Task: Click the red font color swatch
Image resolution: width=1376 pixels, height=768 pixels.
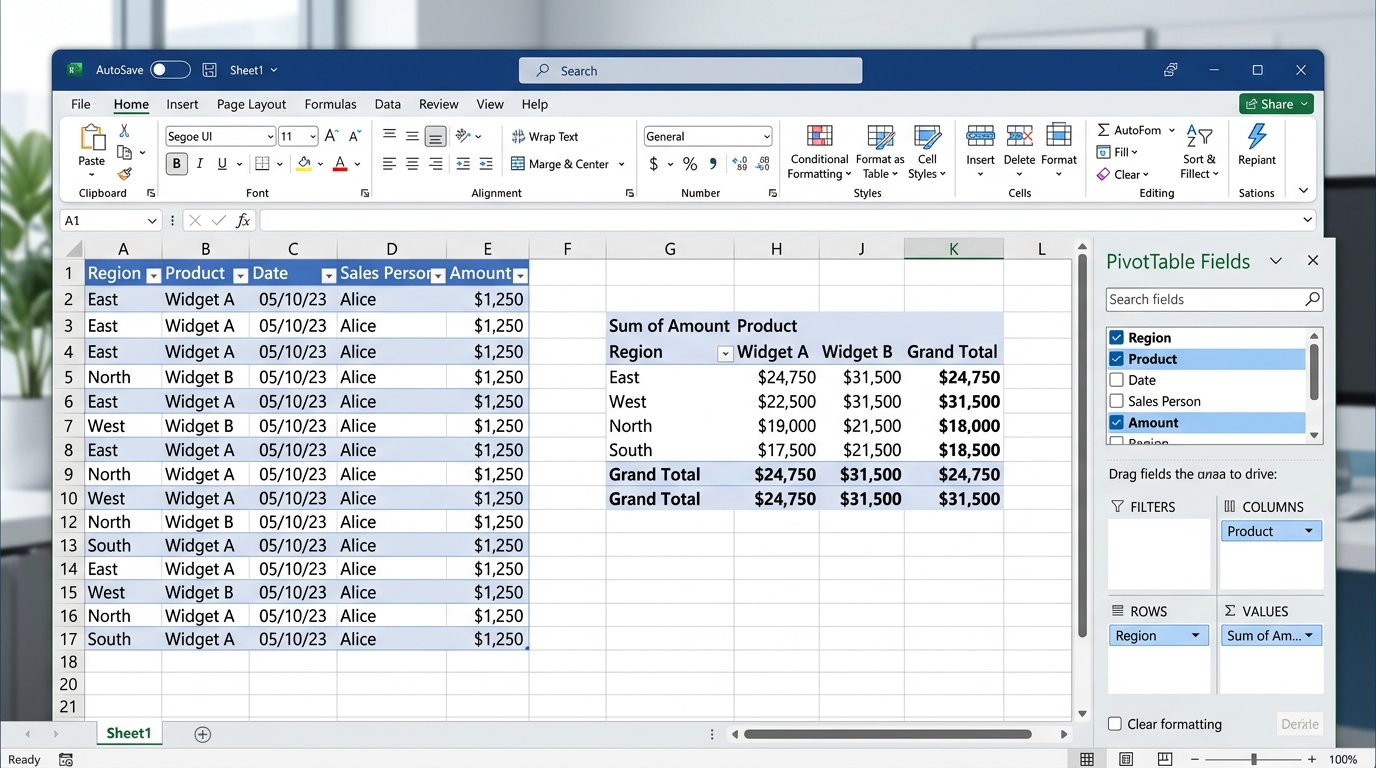Action: point(340,164)
